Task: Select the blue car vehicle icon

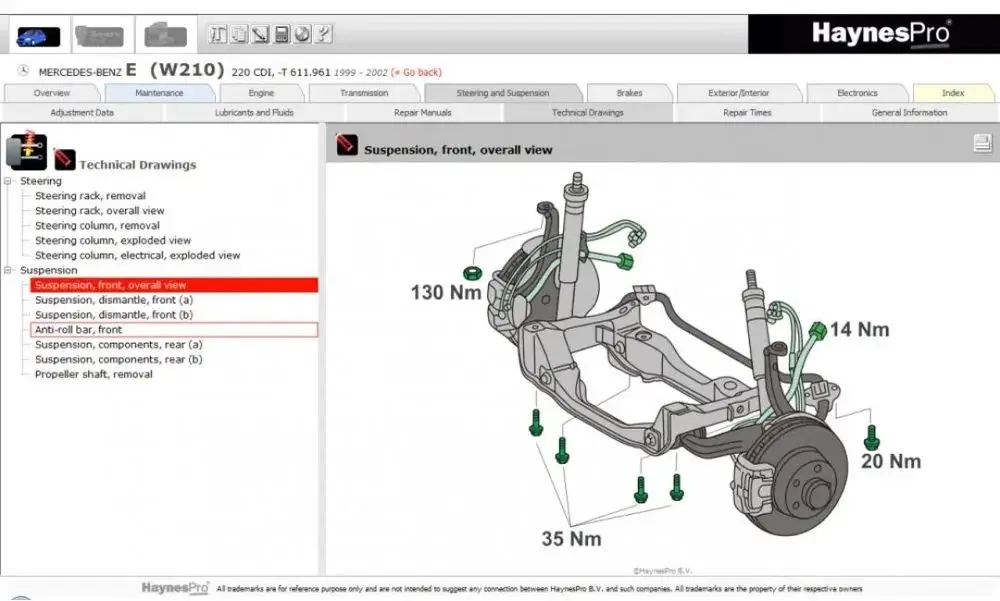Action: coord(38,36)
